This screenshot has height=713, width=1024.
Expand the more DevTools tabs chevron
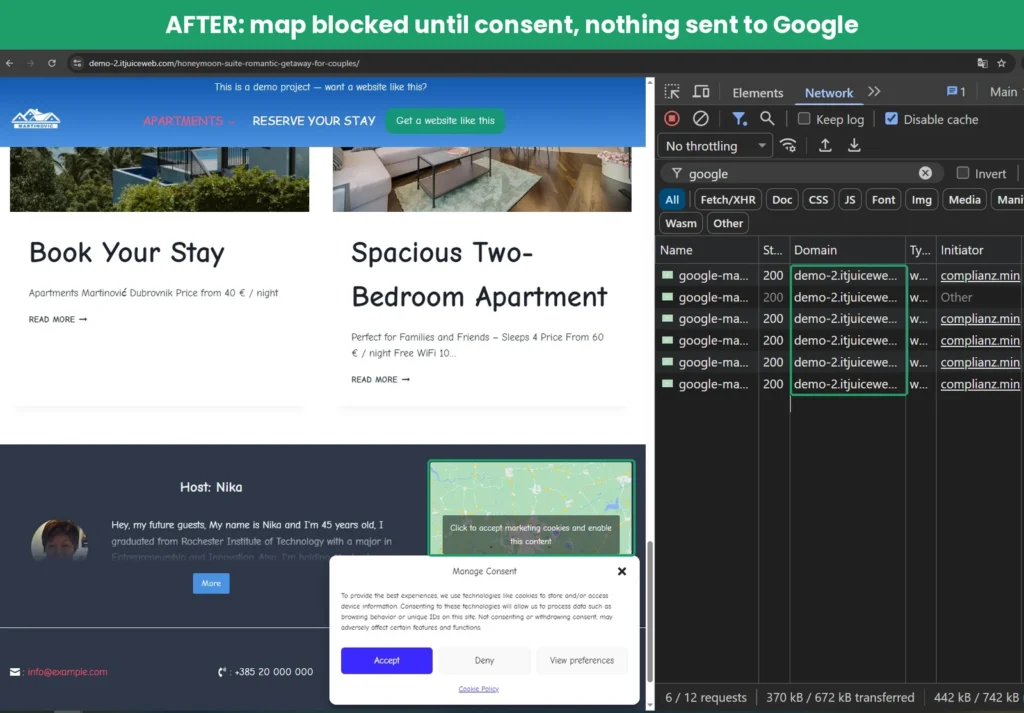point(874,92)
